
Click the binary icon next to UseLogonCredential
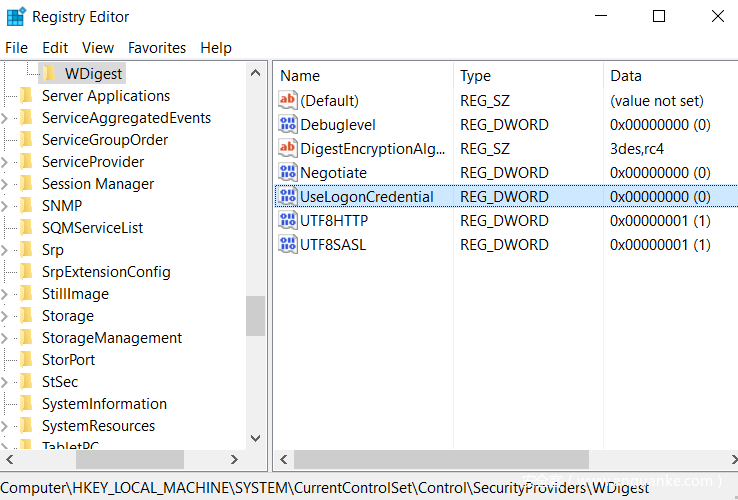coord(288,197)
